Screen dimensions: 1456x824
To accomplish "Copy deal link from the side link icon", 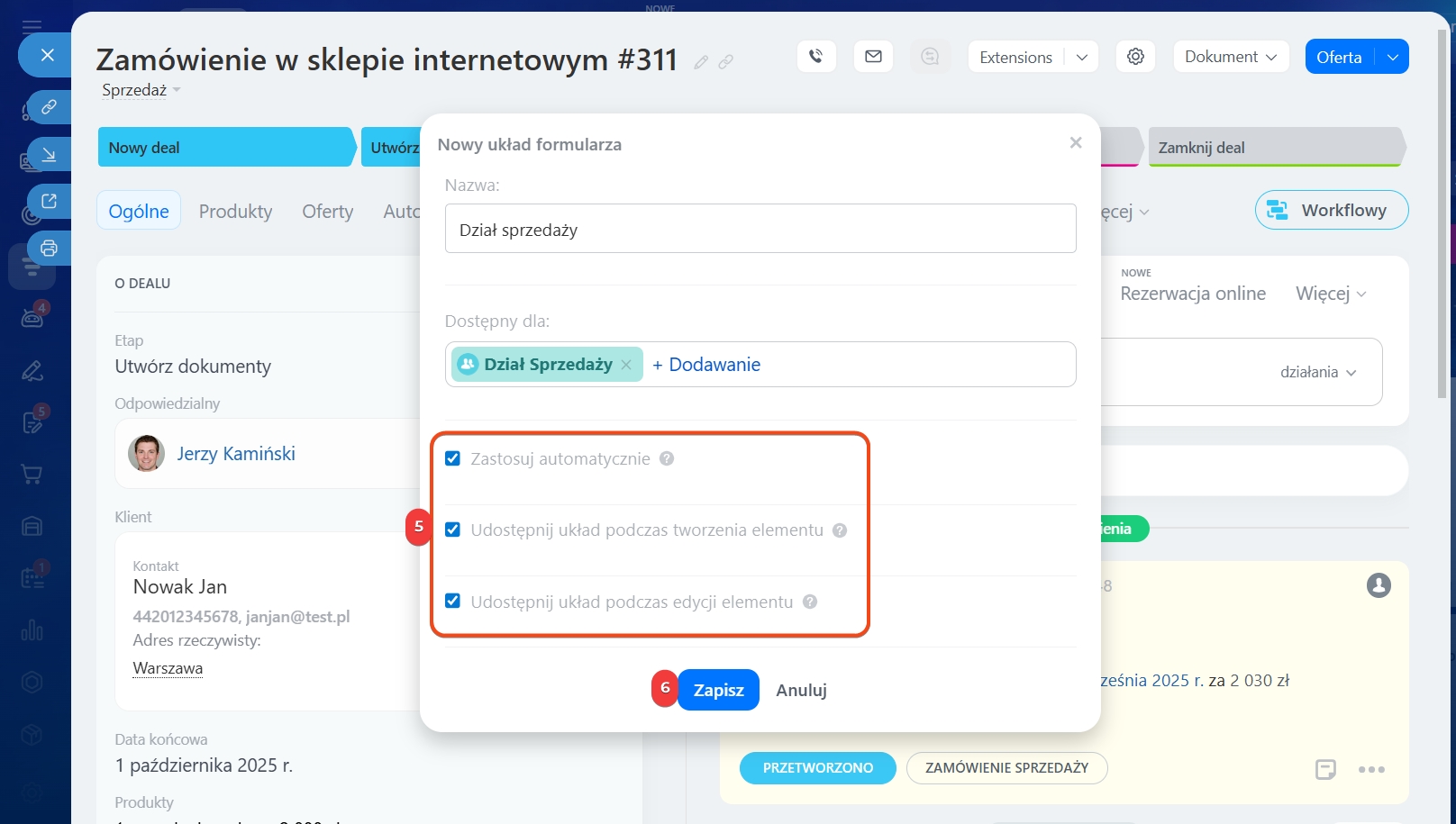I will (49, 107).
